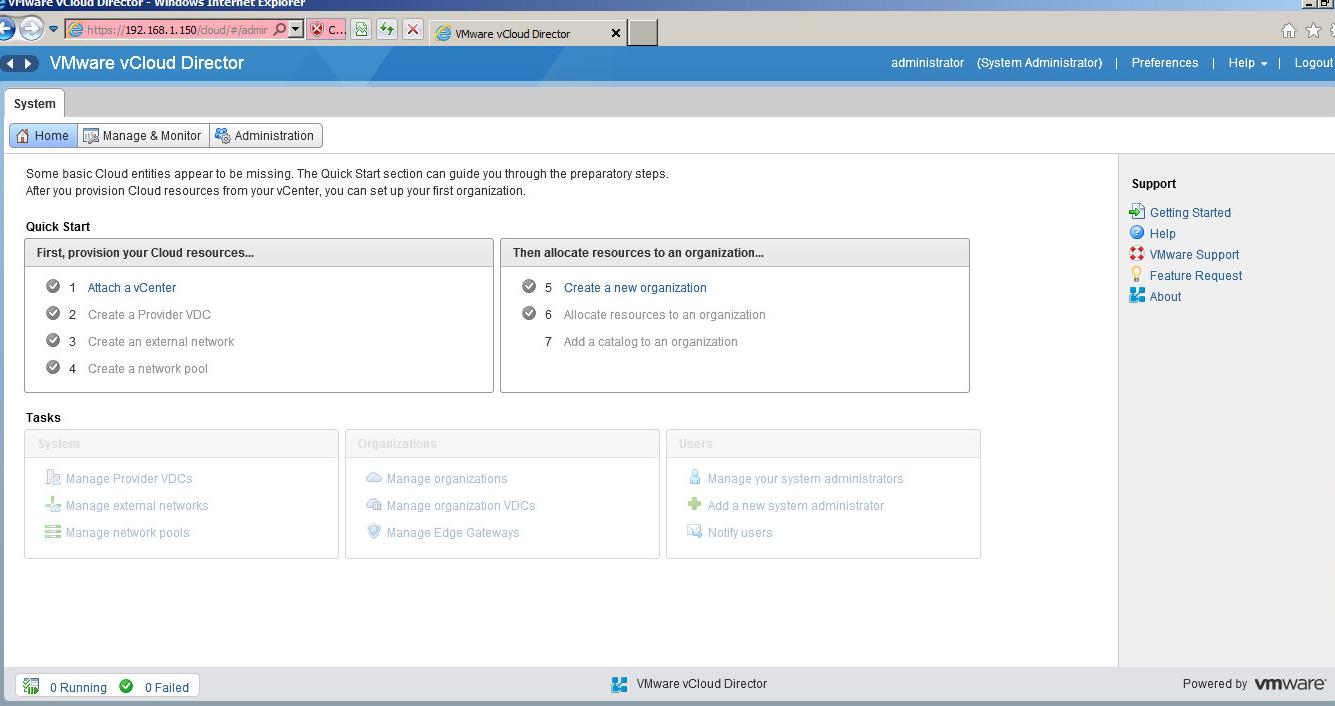Click Manage external networks task
This screenshot has height=706, width=1335.
click(x=137, y=505)
